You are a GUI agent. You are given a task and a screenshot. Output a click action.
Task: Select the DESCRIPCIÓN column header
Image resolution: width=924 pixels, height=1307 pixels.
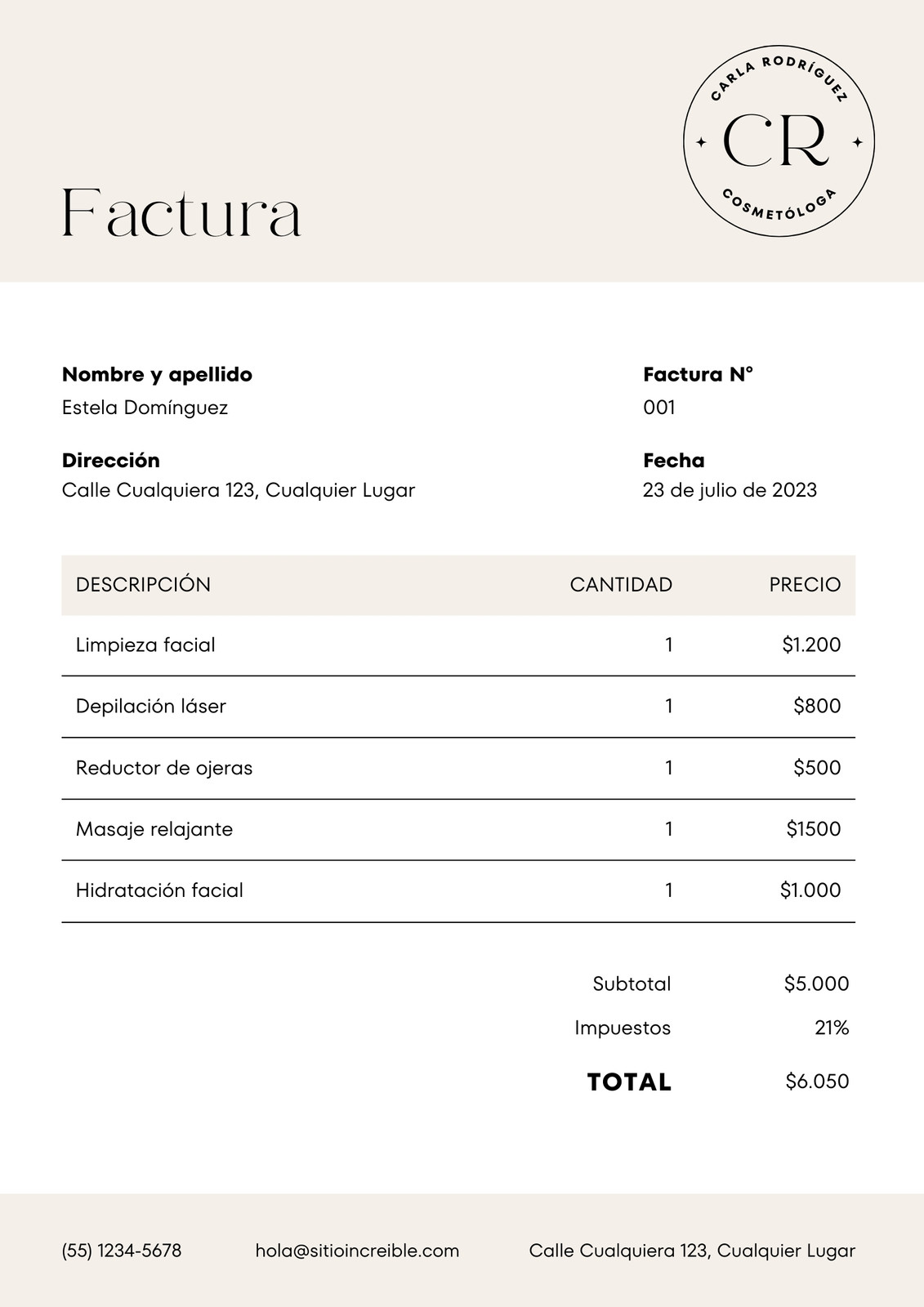click(x=143, y=584)
